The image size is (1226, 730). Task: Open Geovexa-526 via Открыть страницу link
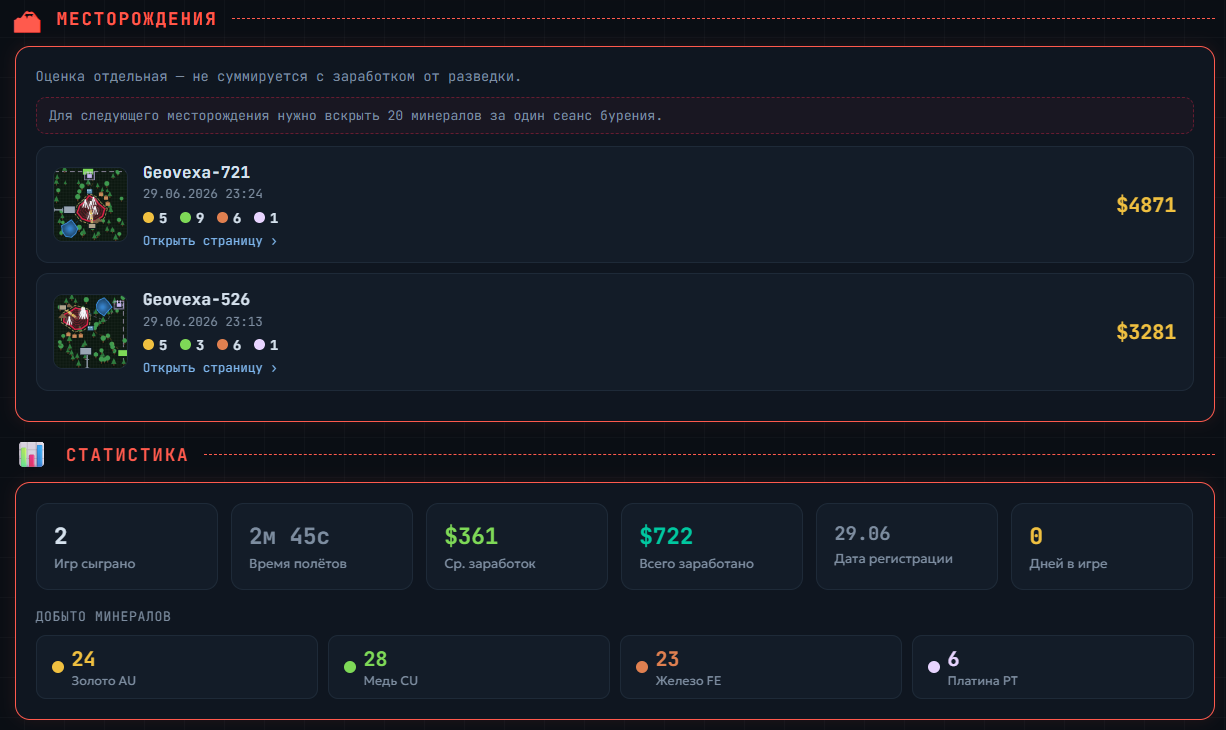(210, 368)
